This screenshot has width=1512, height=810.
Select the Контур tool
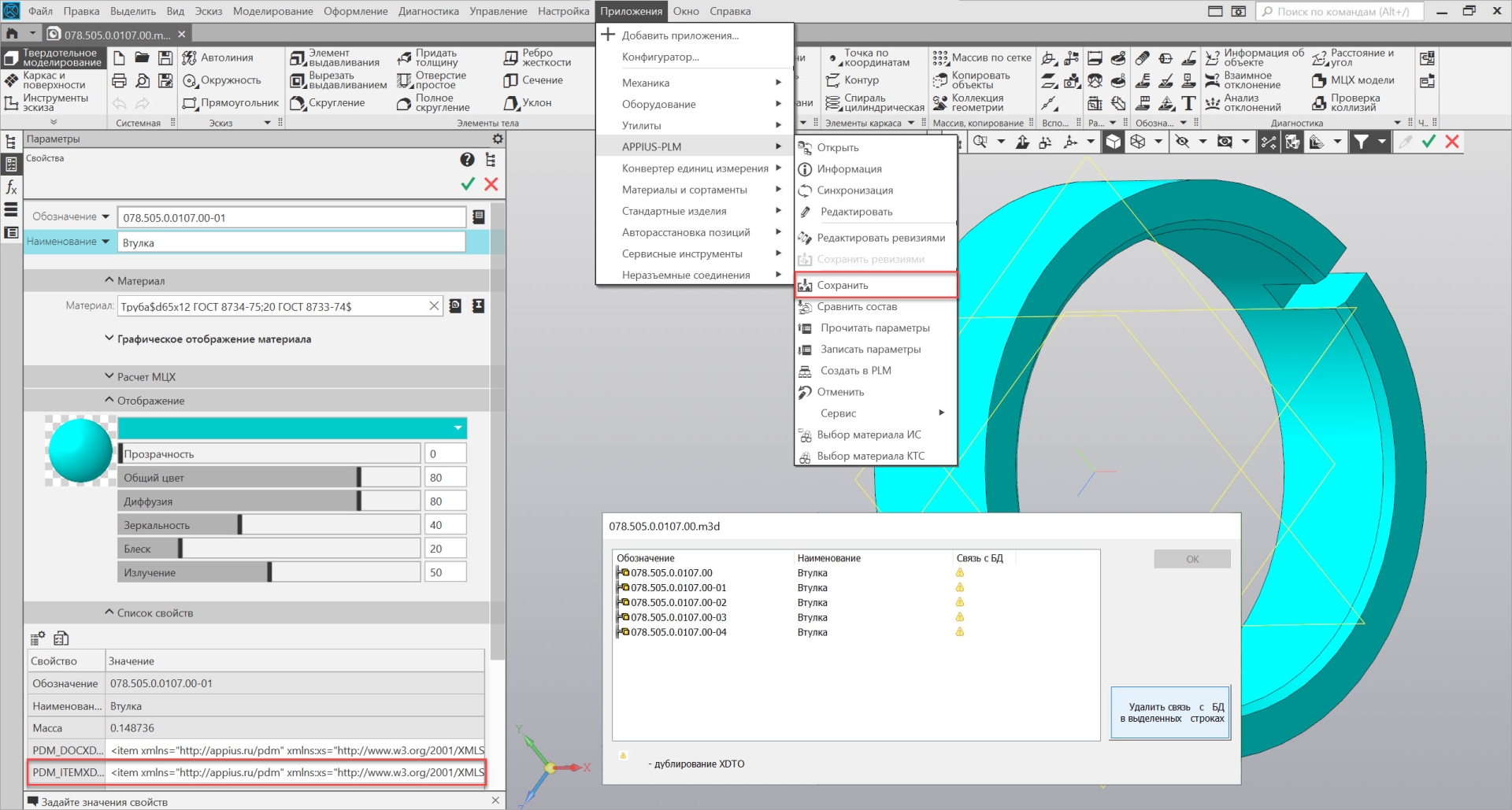coord(852,80)
